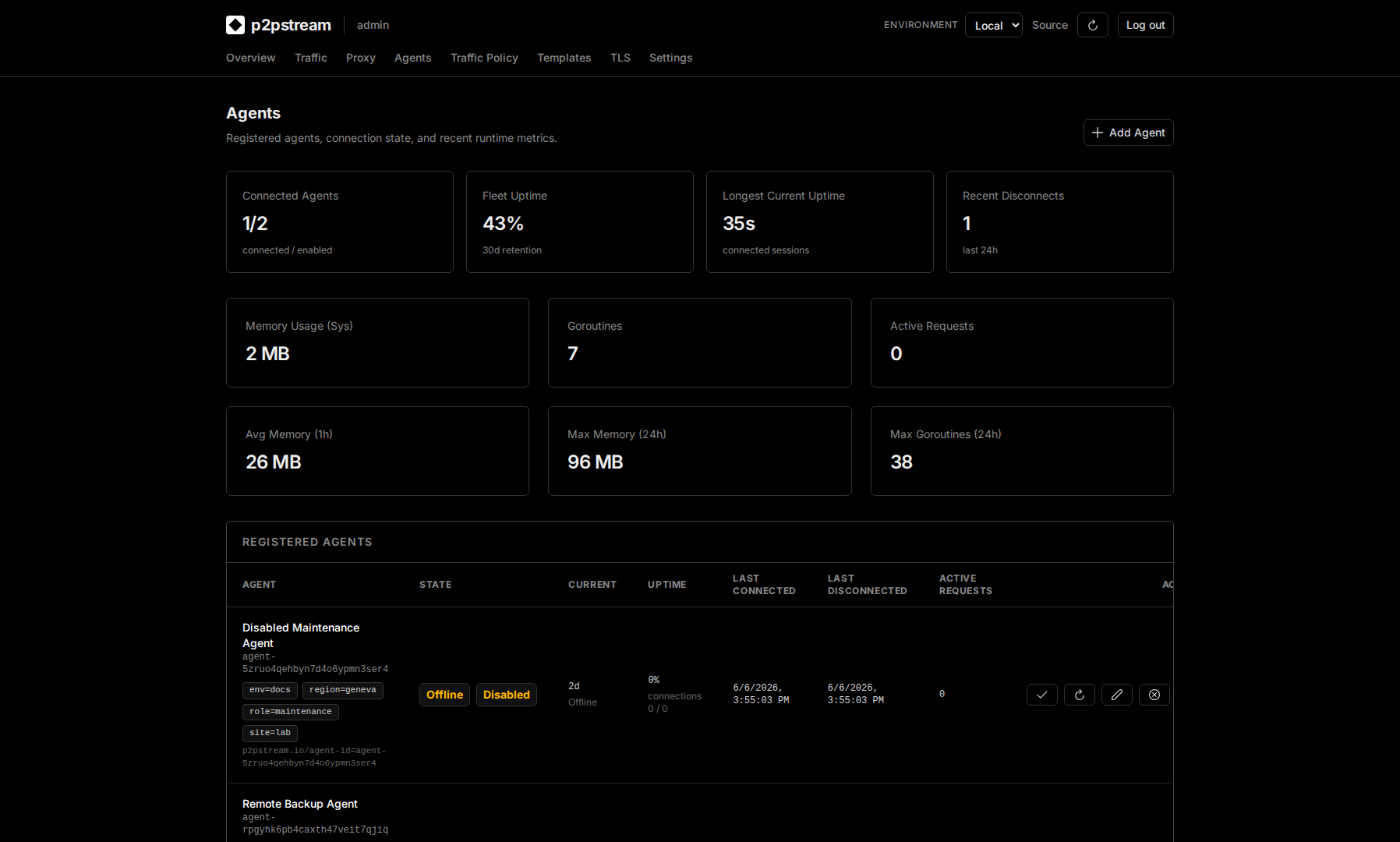This screenshot has width=1400, height=842.
Task: Delete Disabled Maintenance Agent with the circled X icon
Action: 1154,695
